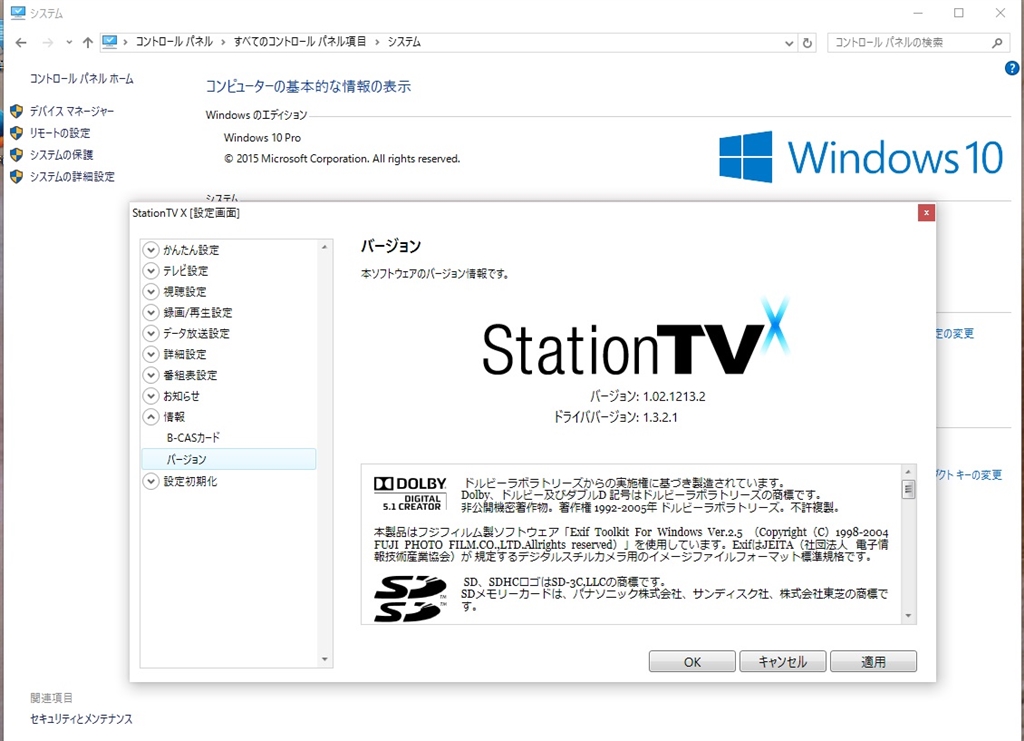This screenshot has width=1024, height=741.
Task: Expand the 設定初期化 section chevron
Action: (x=151, y=481)
